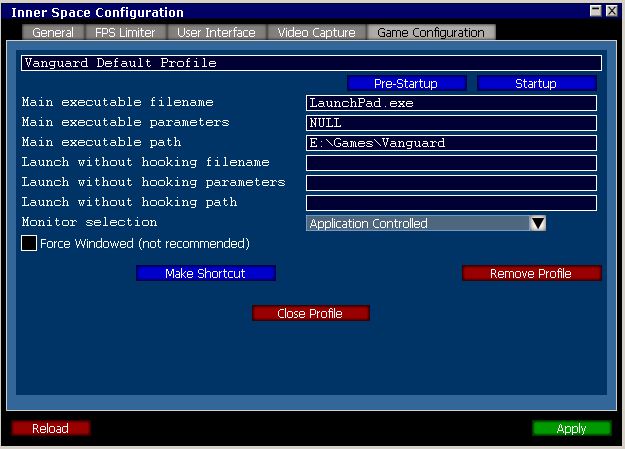Viewport: 625px width, 449px height.
Task: Click the Main executable parameters label
Action: [126, 122]
